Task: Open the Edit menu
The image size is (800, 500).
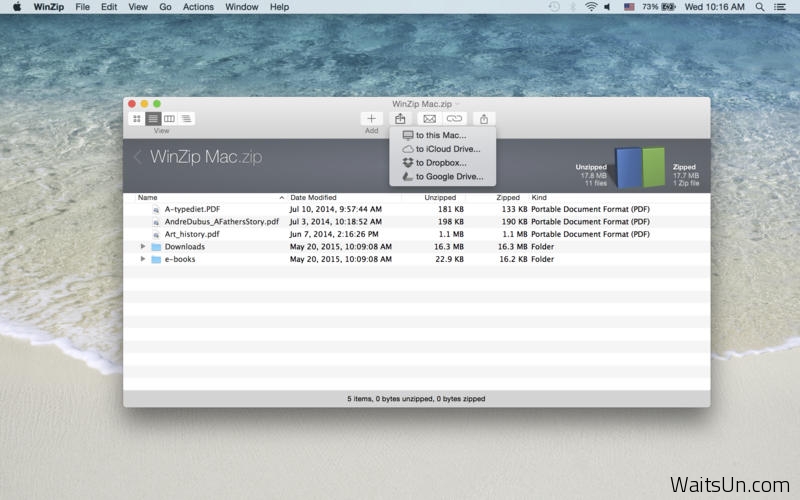Action: point(109,7)
